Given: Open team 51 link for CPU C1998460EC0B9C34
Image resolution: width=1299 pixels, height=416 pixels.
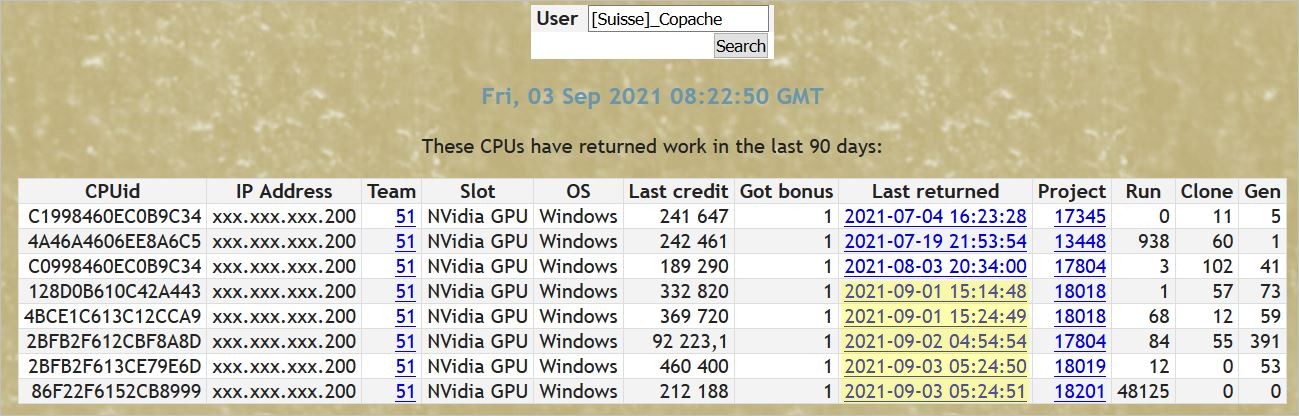Looking at the screenshot, I should [405, 216].
